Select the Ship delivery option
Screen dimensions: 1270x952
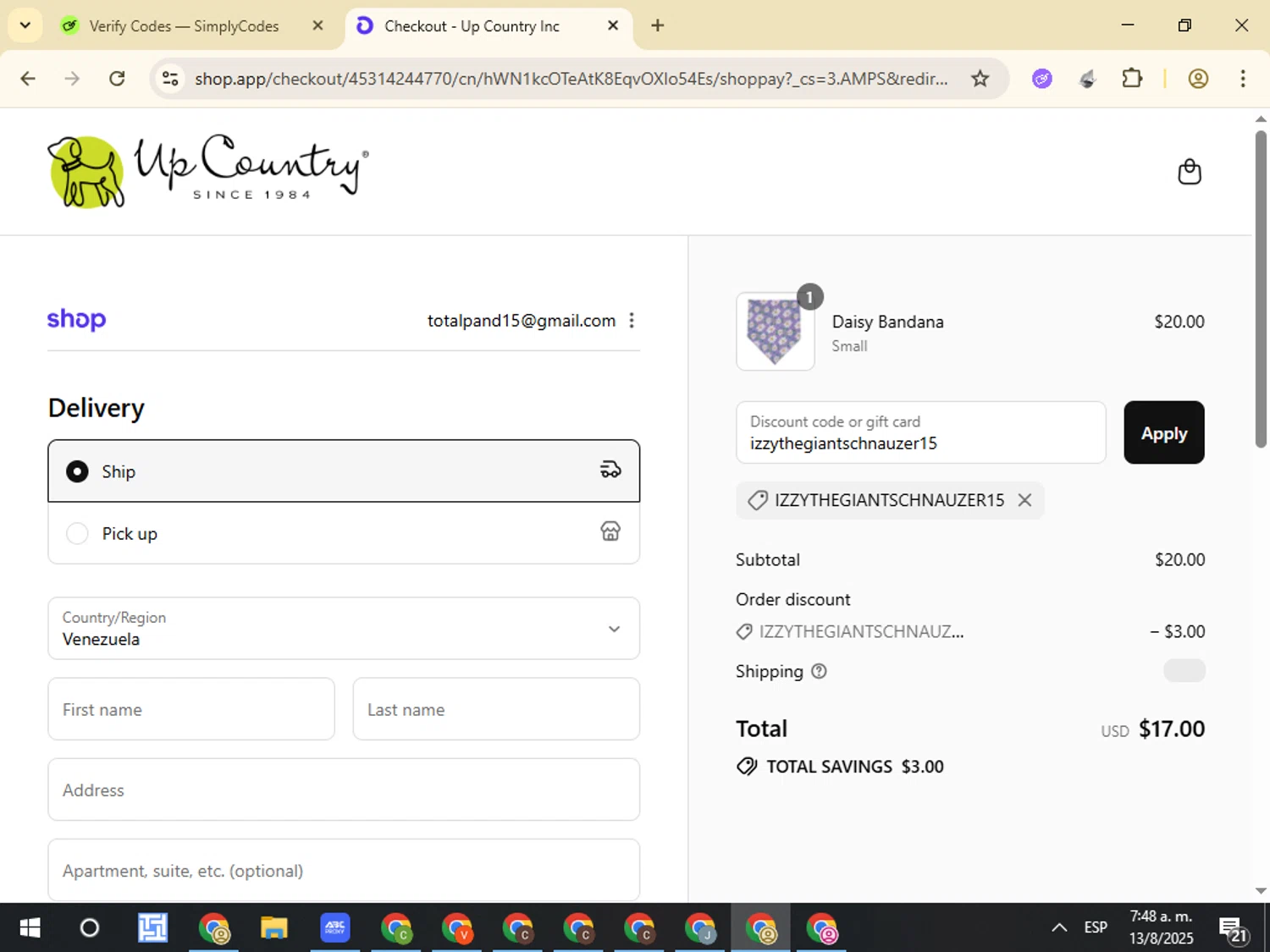(344, 471)
